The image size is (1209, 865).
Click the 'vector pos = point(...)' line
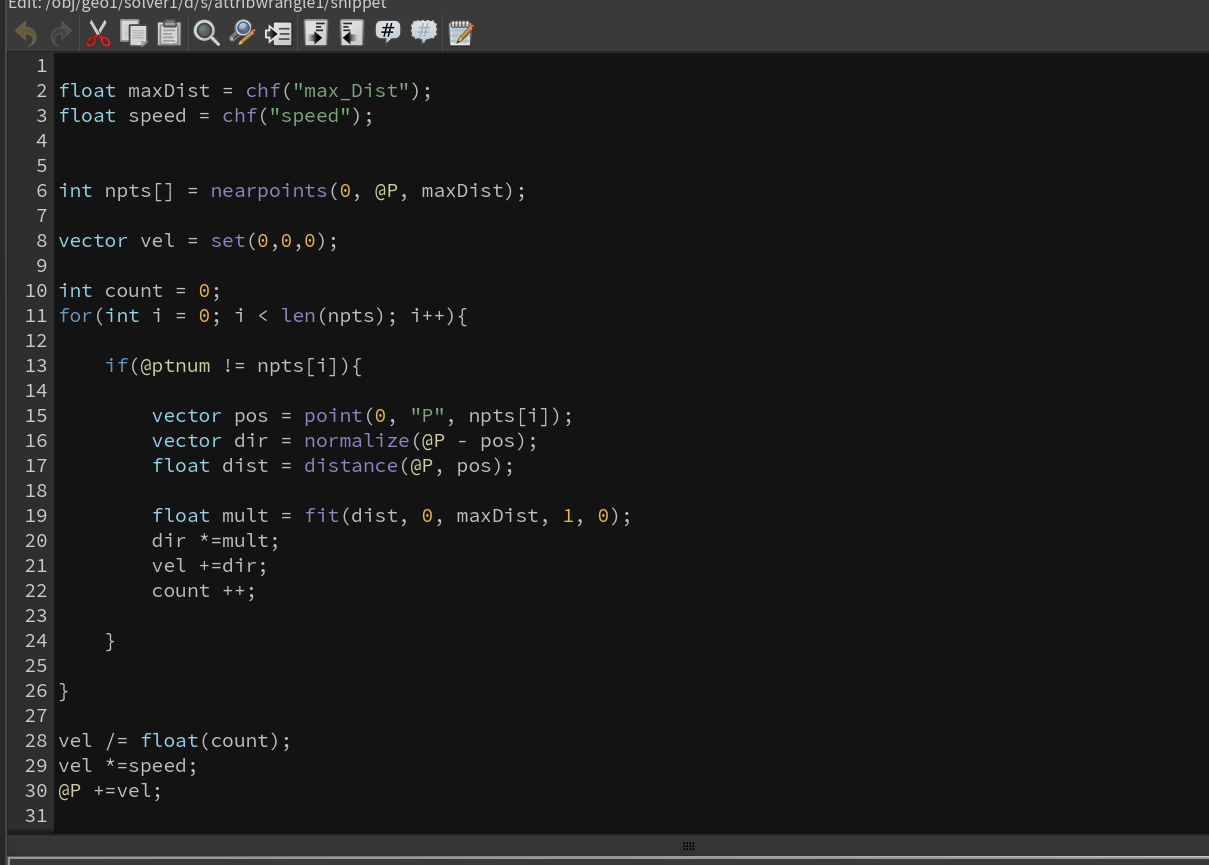(x=362, y=416)
